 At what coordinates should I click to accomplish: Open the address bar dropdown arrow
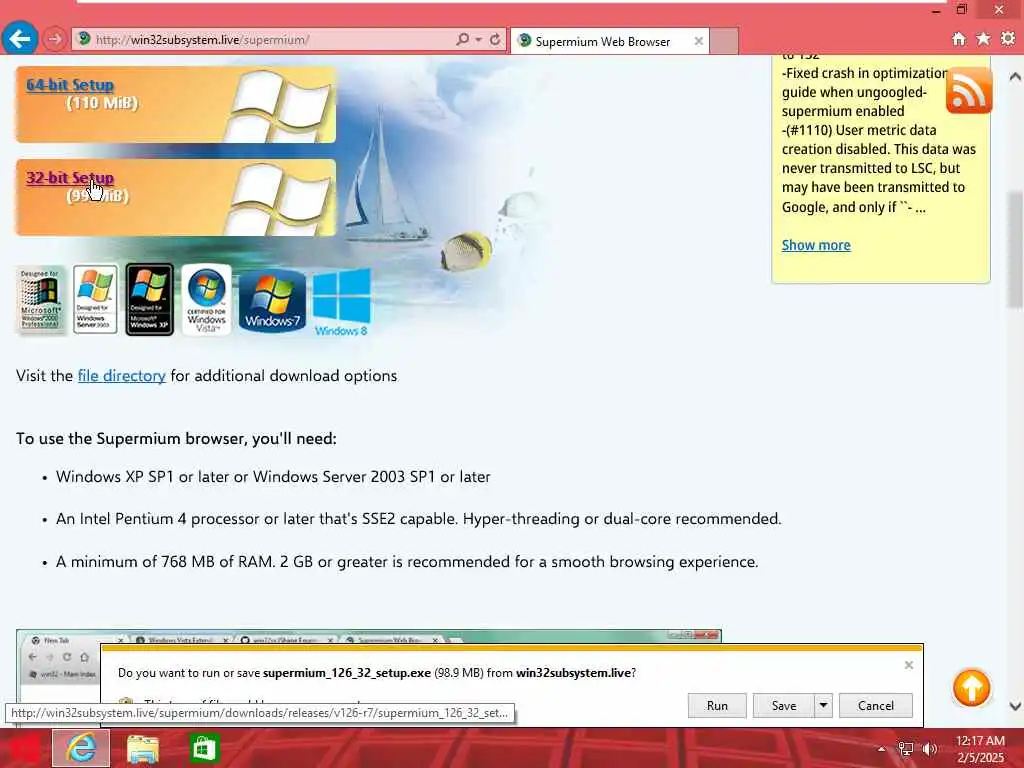pyautogui.click(x=479, y=39)
